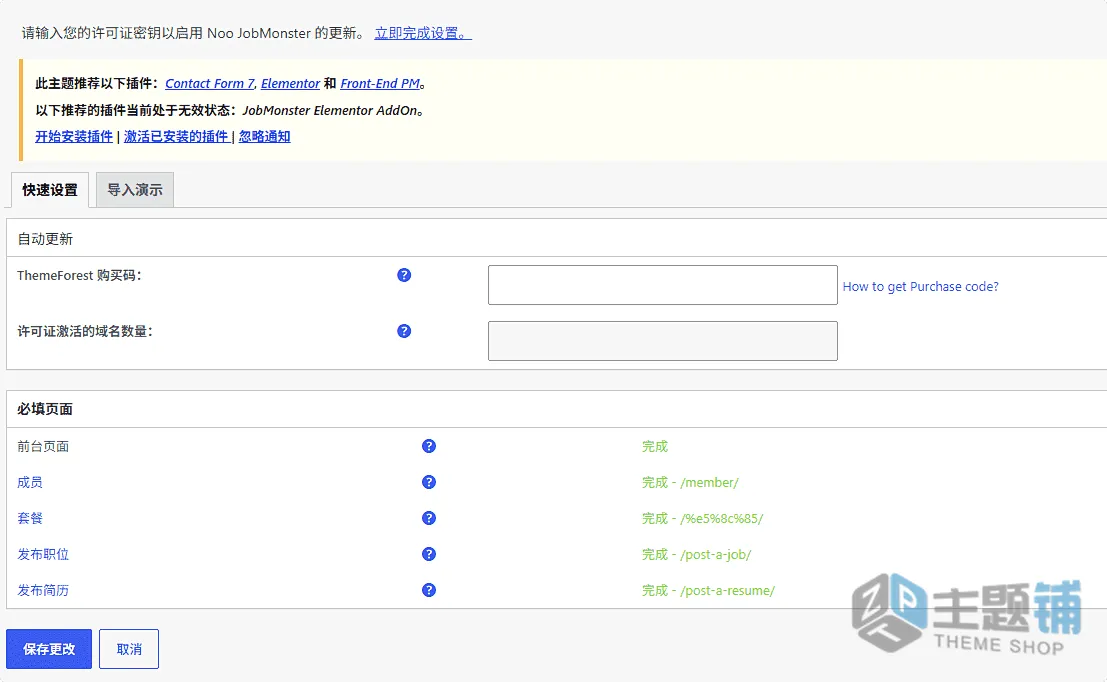Click help icon in 前台页面 row
The height and width of the screenshot is (682, 1107).
point(429,446)
